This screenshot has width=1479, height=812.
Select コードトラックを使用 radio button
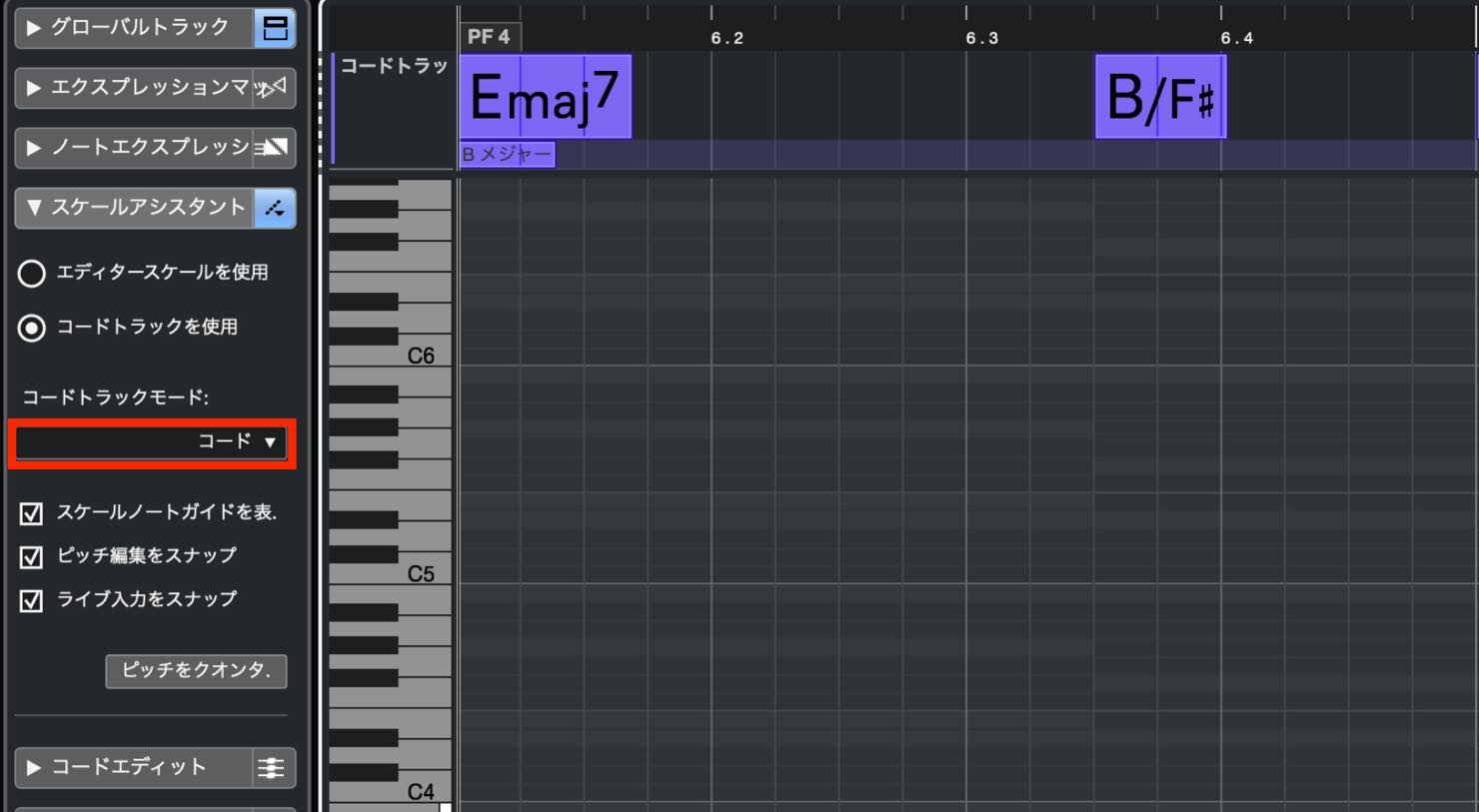[32, 328]
